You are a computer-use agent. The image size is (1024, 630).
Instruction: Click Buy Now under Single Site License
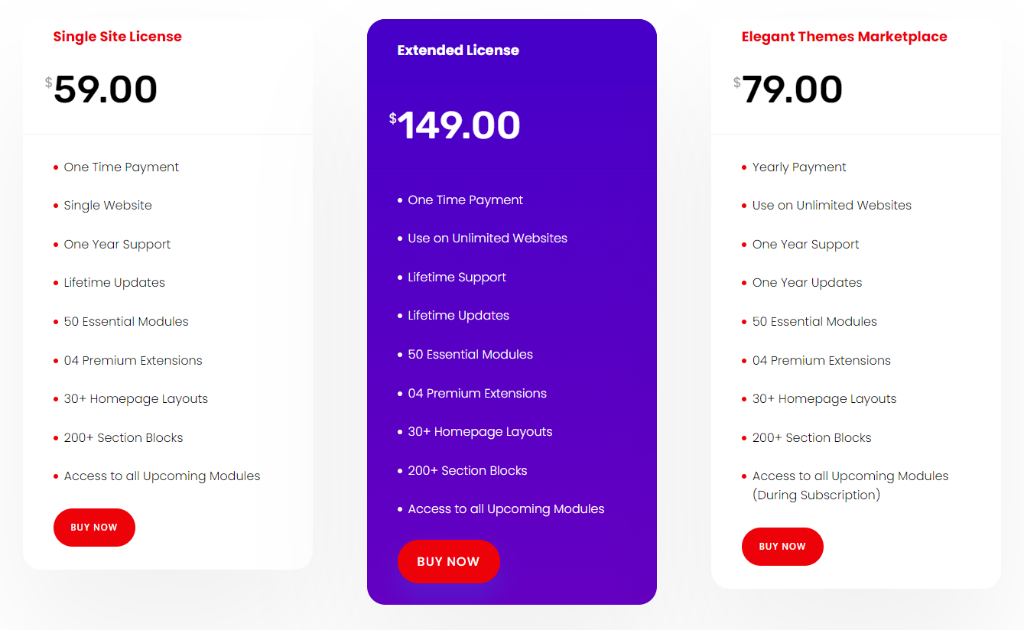pos(94,528)
